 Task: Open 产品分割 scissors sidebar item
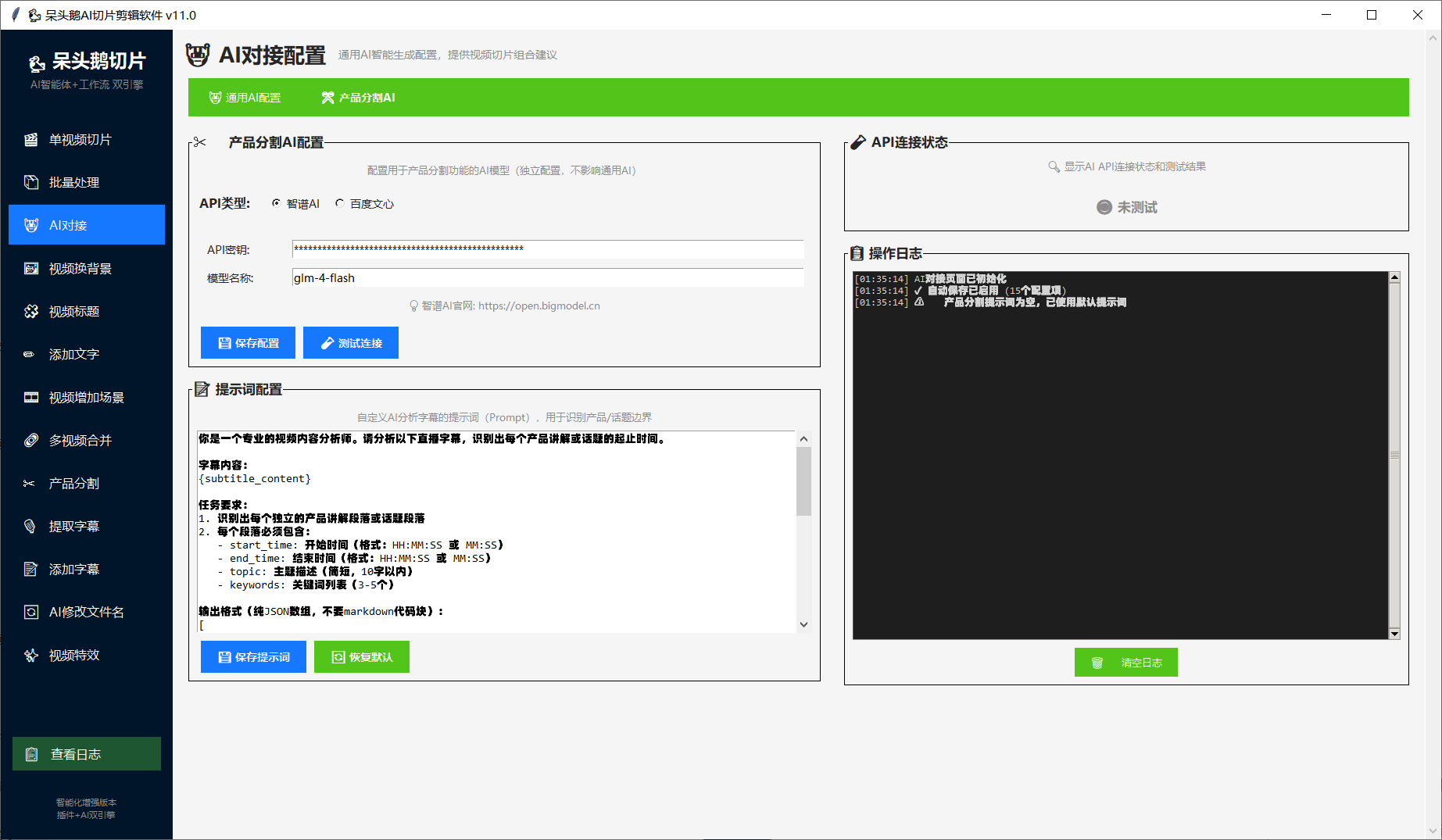[x=73, y=484]
